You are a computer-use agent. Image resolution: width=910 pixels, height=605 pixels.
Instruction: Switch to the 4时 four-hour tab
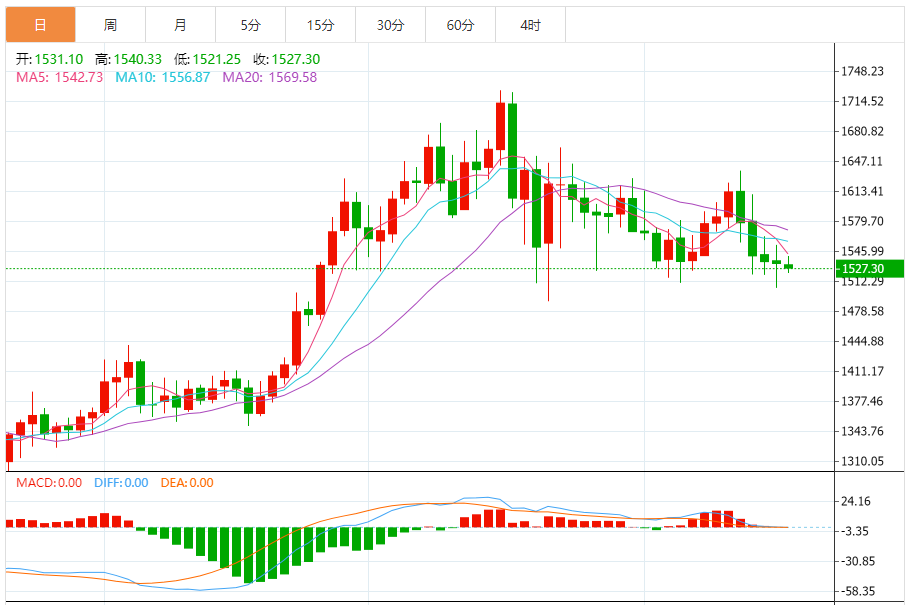[x=530, y=24]
